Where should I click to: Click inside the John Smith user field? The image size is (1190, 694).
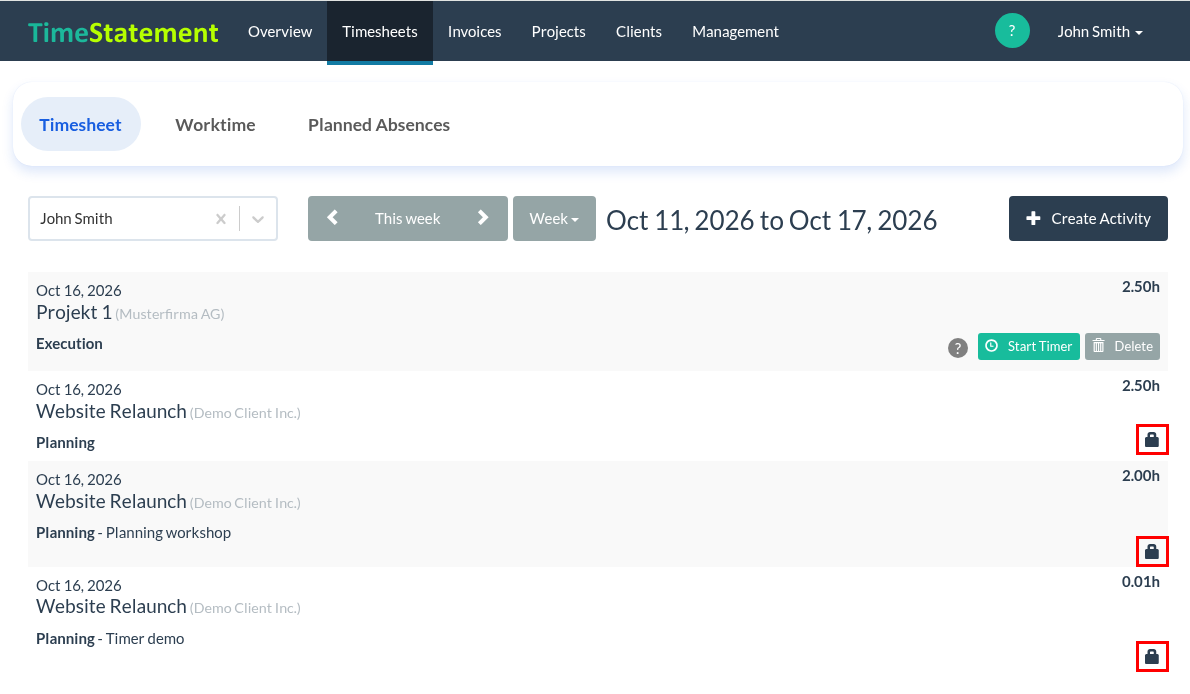[153, 219]
